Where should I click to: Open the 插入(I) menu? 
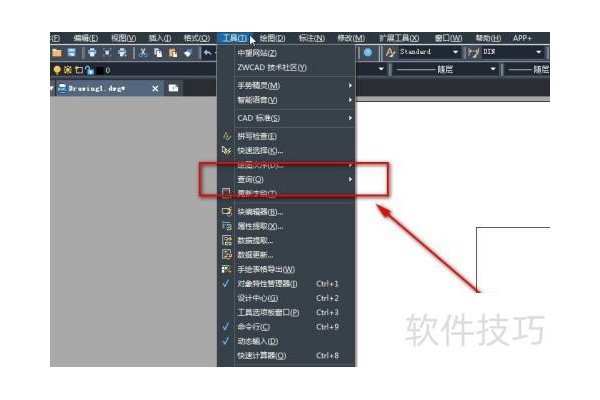[160, 38]
